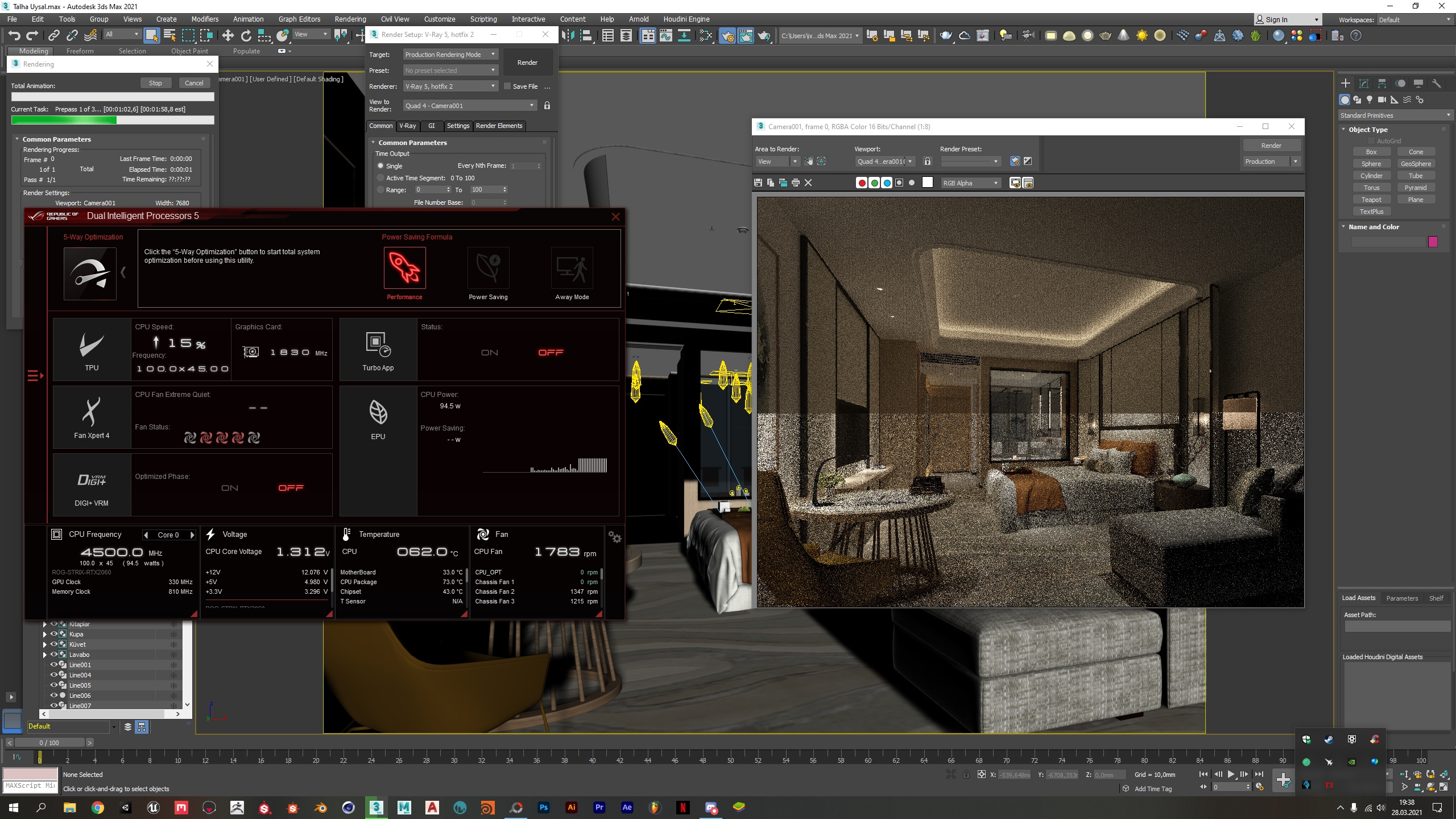Create a Teapot primitive button

coord(1371,200)
